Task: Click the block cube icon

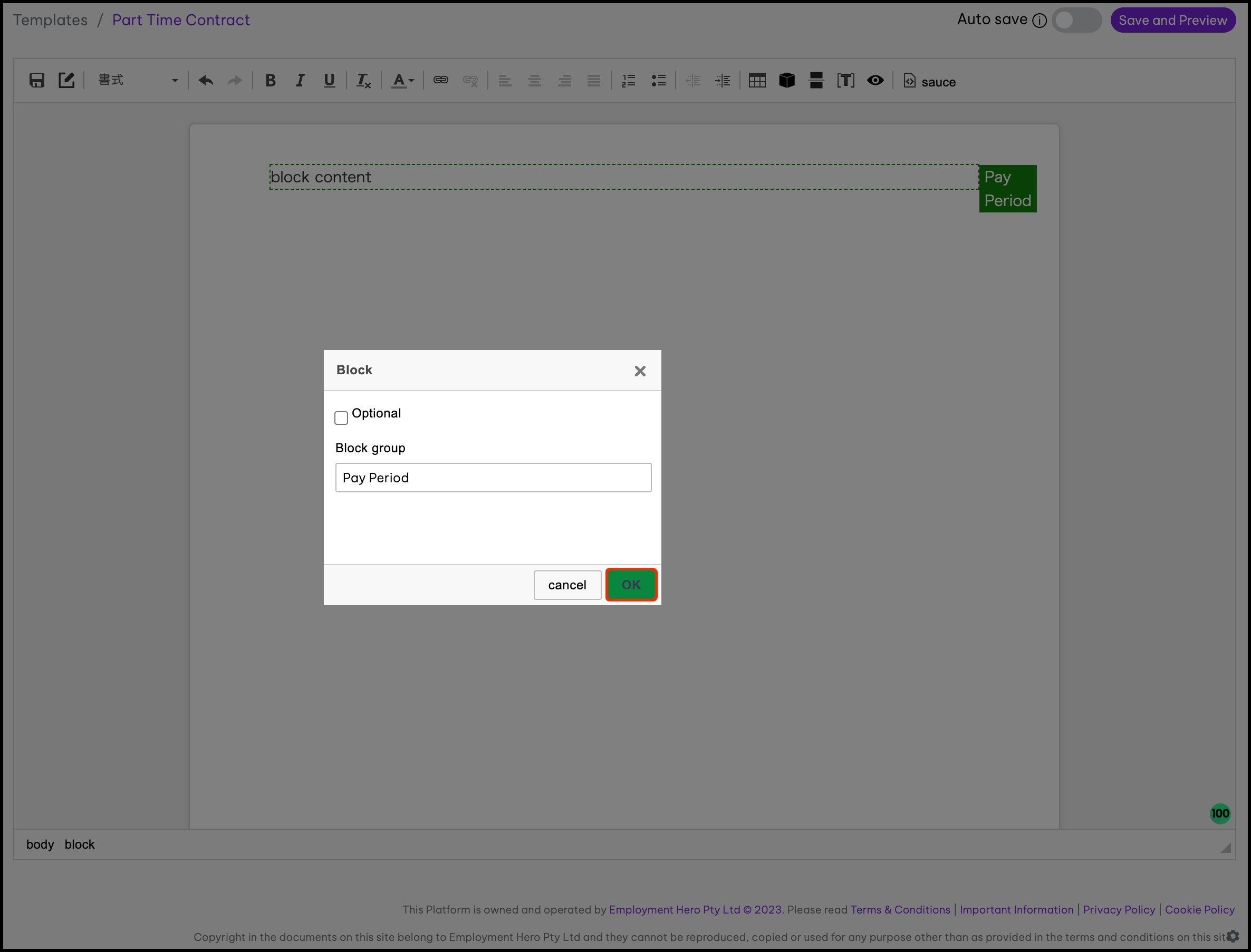Action: pyautogui.click(x=786, y=81)
